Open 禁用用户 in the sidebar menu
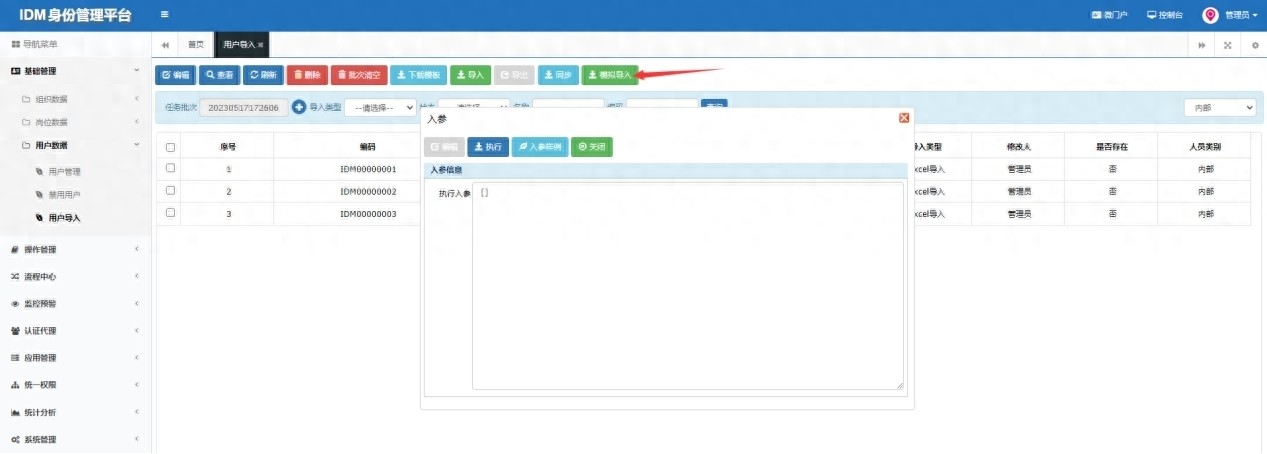The image size is (1267, 454). [x=64, y=194]
